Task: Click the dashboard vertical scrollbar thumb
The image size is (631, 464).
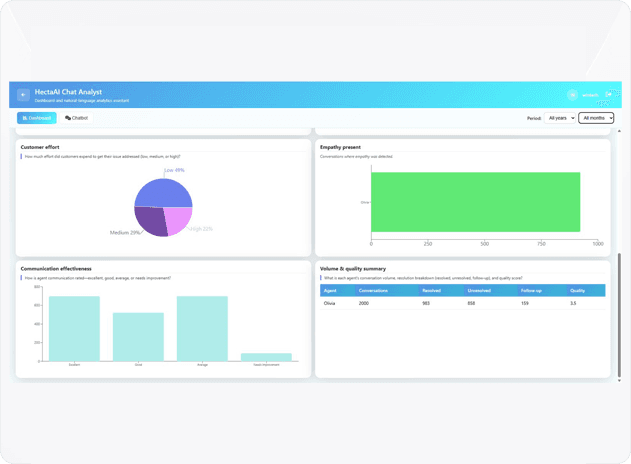Action: [x=619, y=314]
